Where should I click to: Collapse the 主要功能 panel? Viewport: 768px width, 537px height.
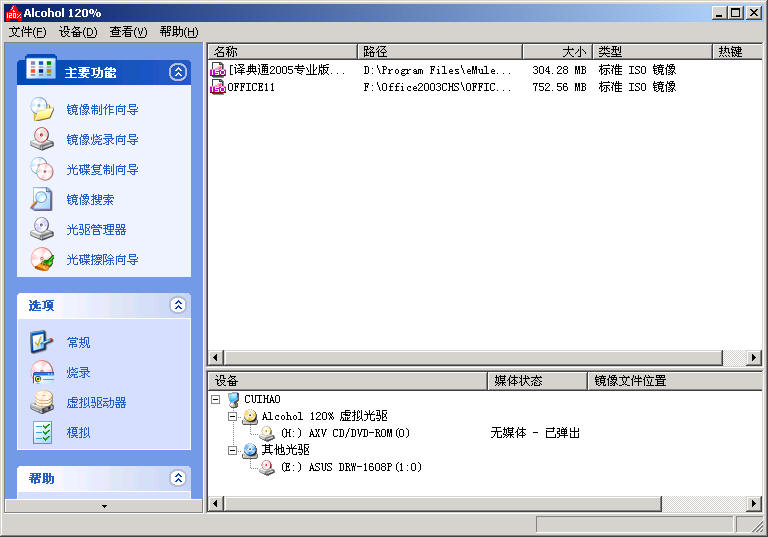[178, 72]
